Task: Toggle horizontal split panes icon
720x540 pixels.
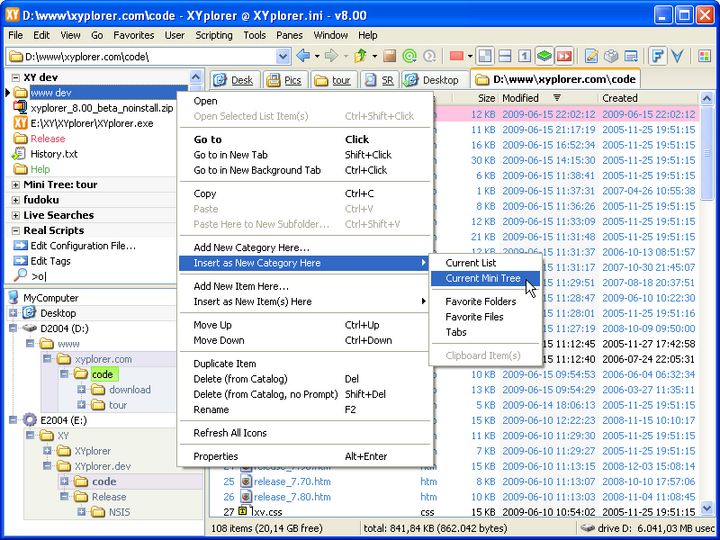Action: point(505,56)
